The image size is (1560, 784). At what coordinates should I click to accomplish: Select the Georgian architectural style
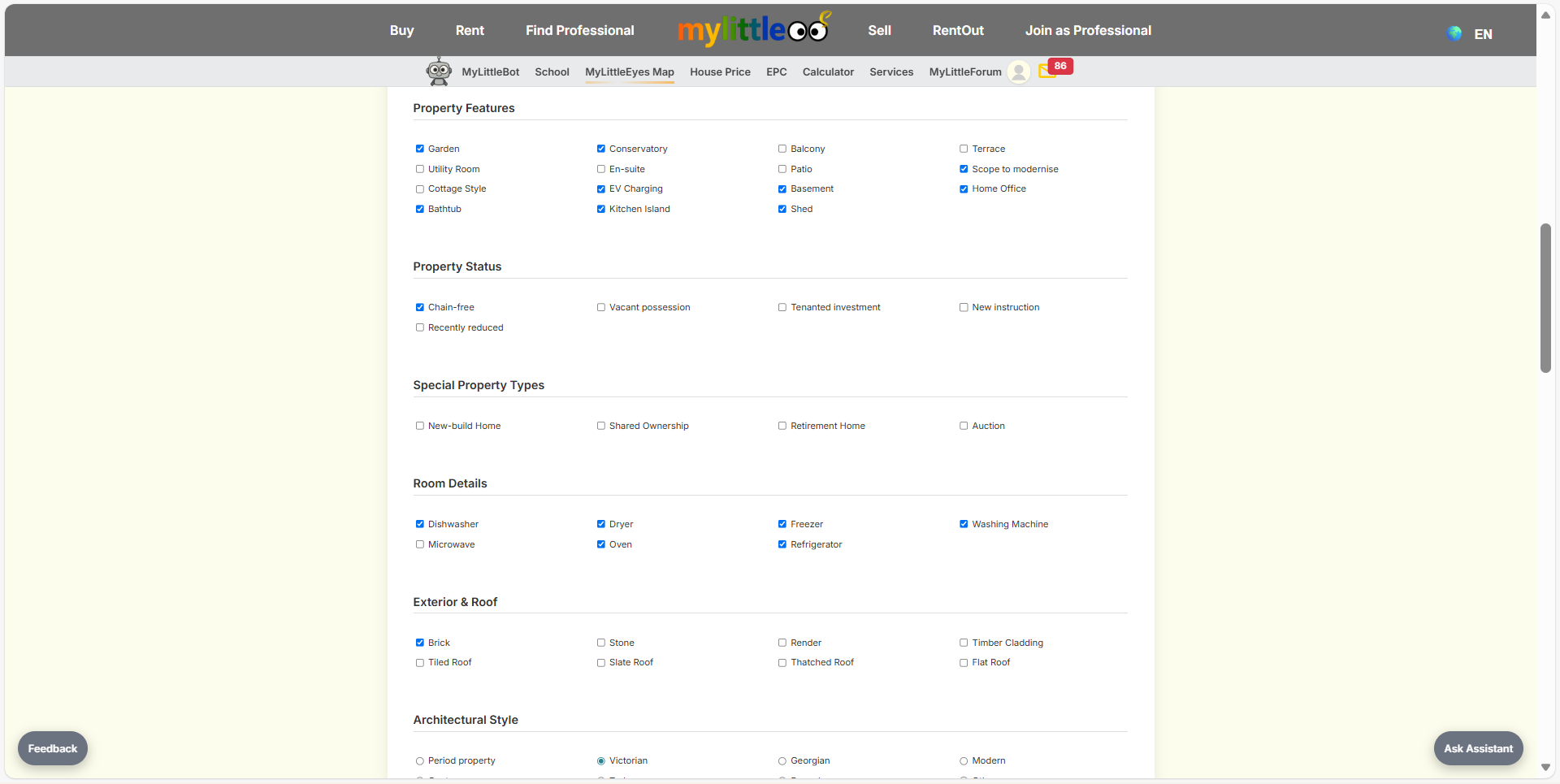[x=782, y=760]
